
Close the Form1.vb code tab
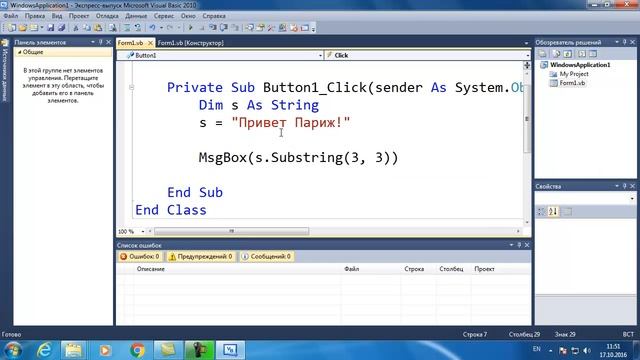tap(150, 43)
